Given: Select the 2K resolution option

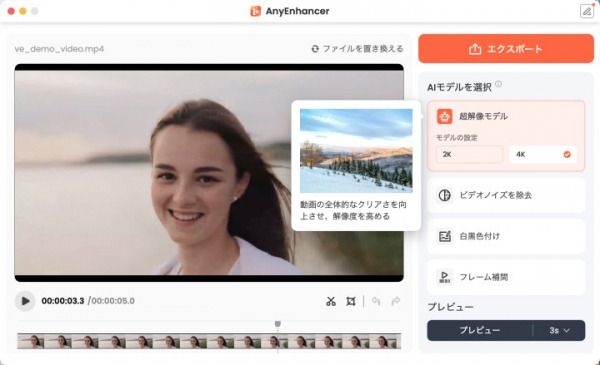Looking at the screenshot, I should [x=470, y=154].
